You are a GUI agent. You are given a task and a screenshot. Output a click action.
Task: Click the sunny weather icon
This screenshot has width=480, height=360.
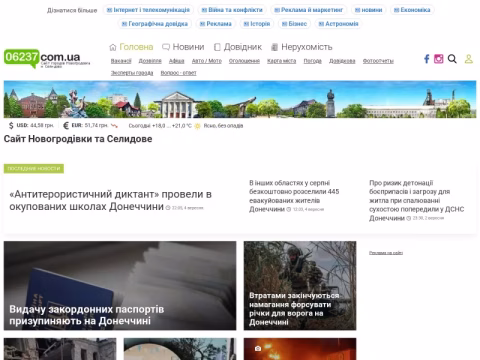(197, 126)
